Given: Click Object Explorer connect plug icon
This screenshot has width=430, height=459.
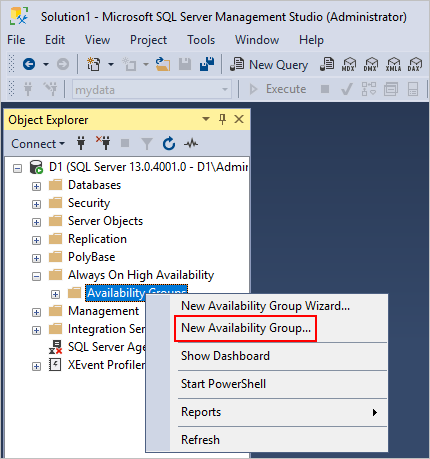Looking at the screenshot, I should click(x=81, y=143).
